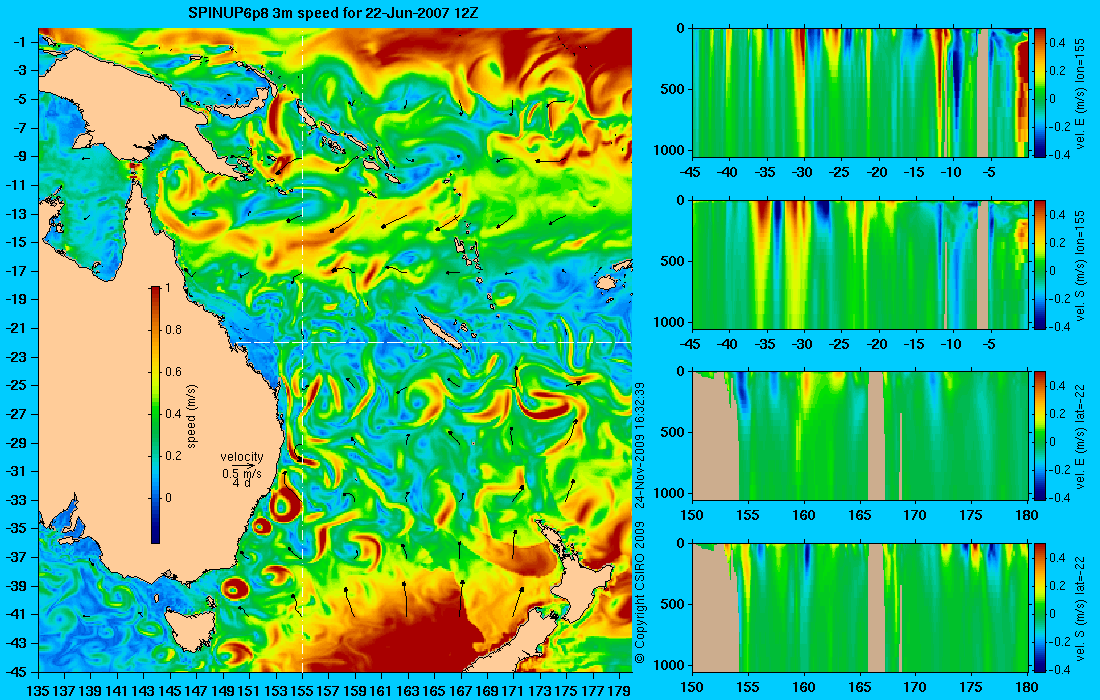The height and width of the screenshot is (700, 1100).
Task: Click the vel. E lon=155 depth section plot
Action: coord(861,92)
